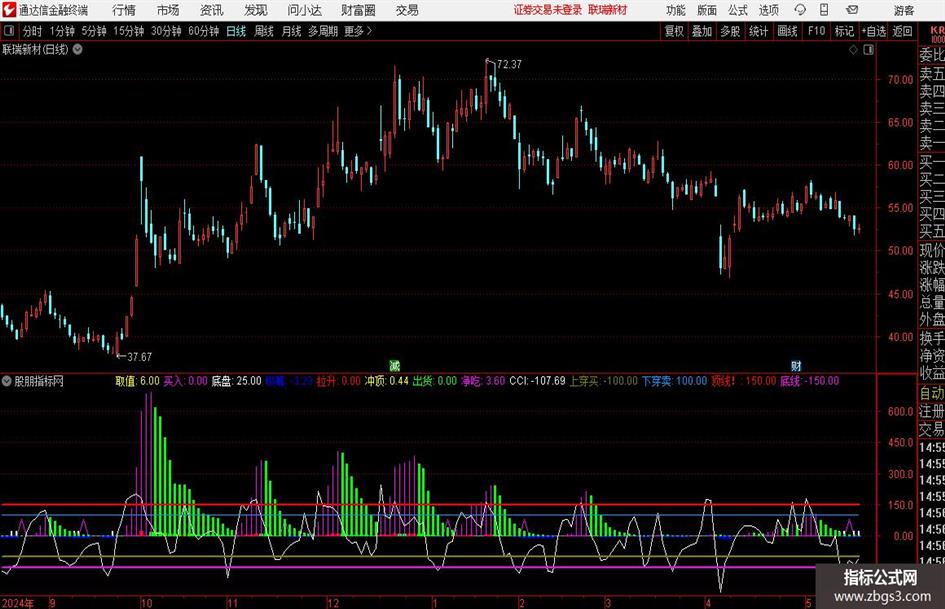Switch to the 分时 chart tab
The height and width of the screenshot is (609, 945).
pyautogui.click(x=32, y=31)
